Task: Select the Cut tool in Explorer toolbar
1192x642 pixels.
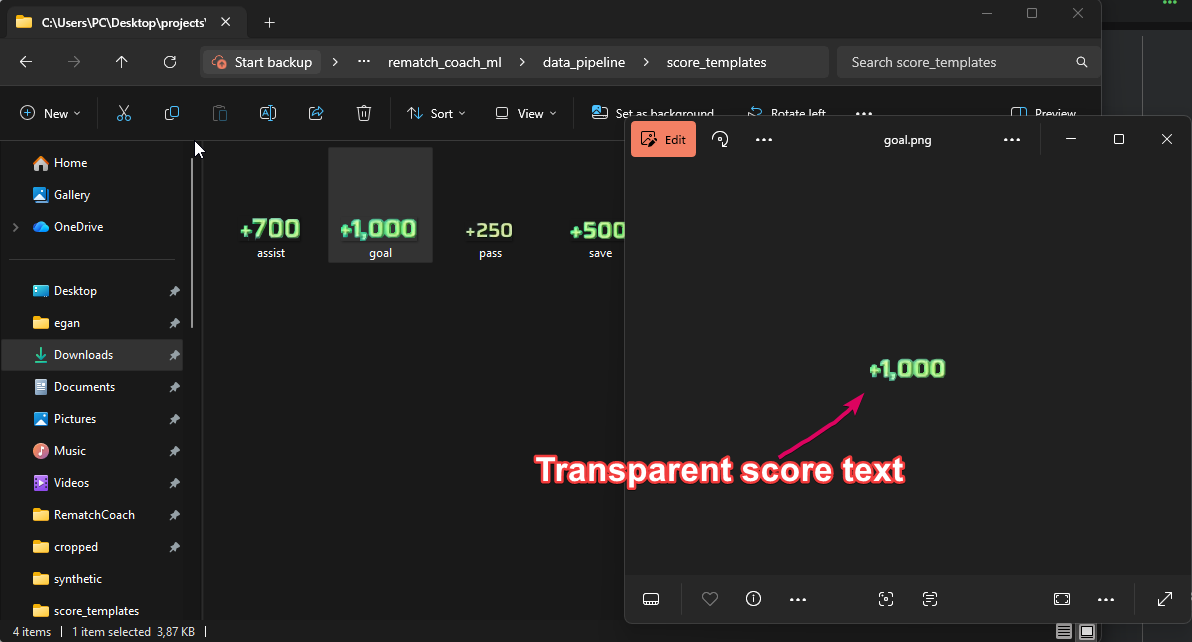Action: [x=124, y=113]
